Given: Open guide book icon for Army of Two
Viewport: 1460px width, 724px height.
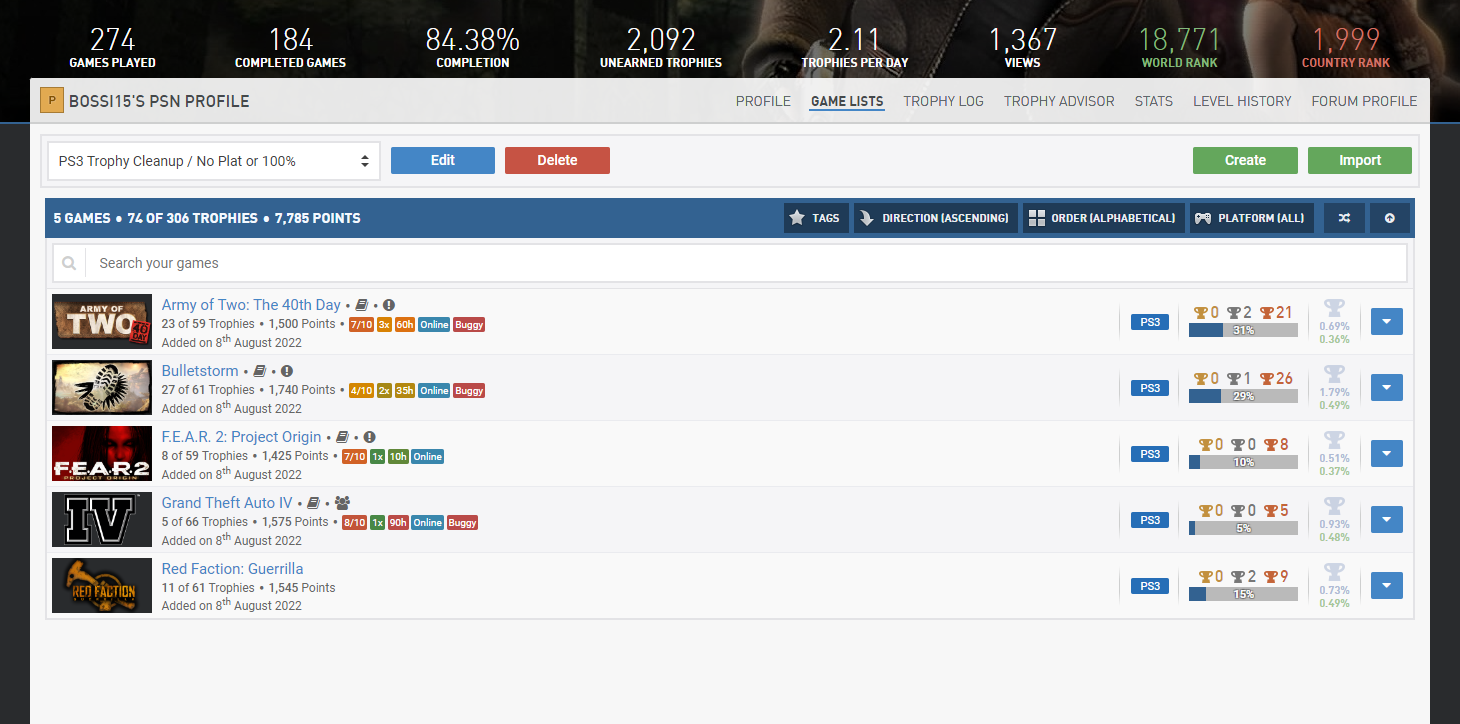Looking at the screenshot, I should click(362, 305).
